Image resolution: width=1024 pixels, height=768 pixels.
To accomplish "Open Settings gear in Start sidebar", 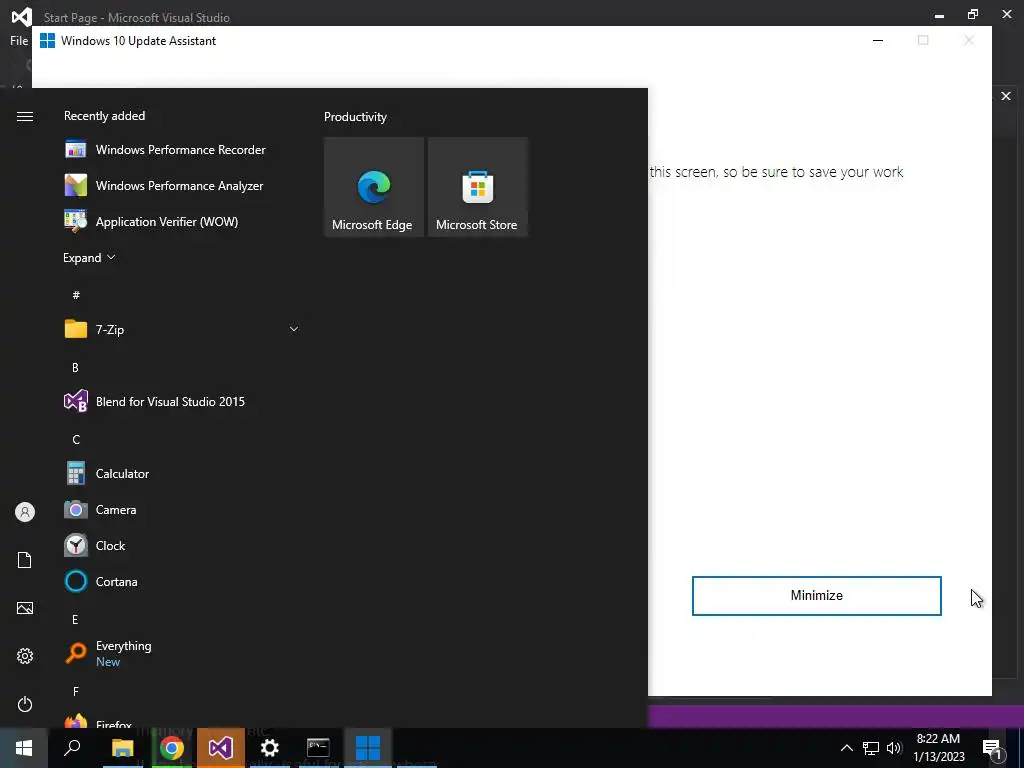I will pos(25,656).
